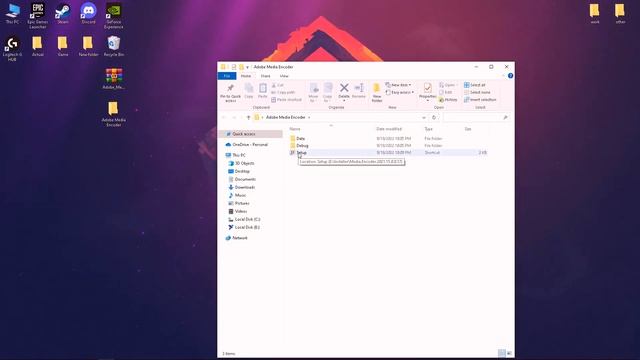The height and width of the screenshot is (360, 640).
Task: Select the Data folder in file list
Action: (300, 139)
